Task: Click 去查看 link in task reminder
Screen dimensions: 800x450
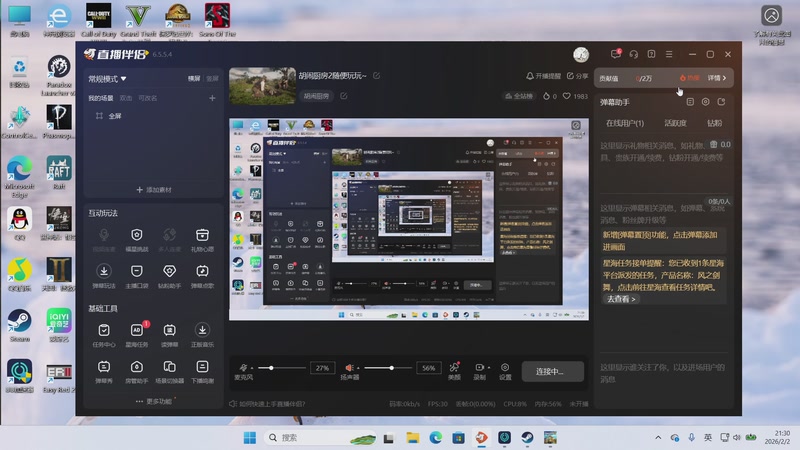Action: [621, 299]
